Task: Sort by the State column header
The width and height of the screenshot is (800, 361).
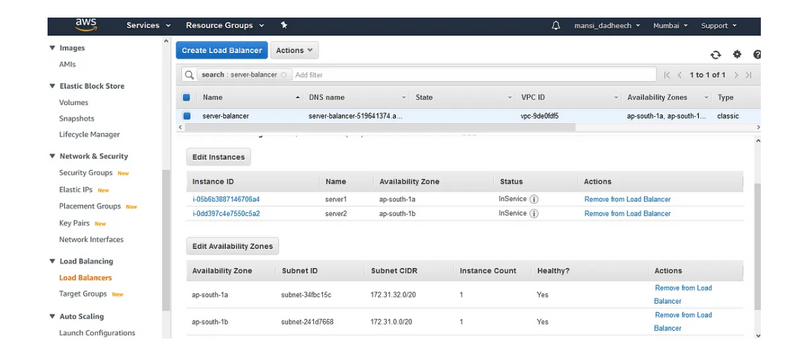Action: (x=424, y=97)
